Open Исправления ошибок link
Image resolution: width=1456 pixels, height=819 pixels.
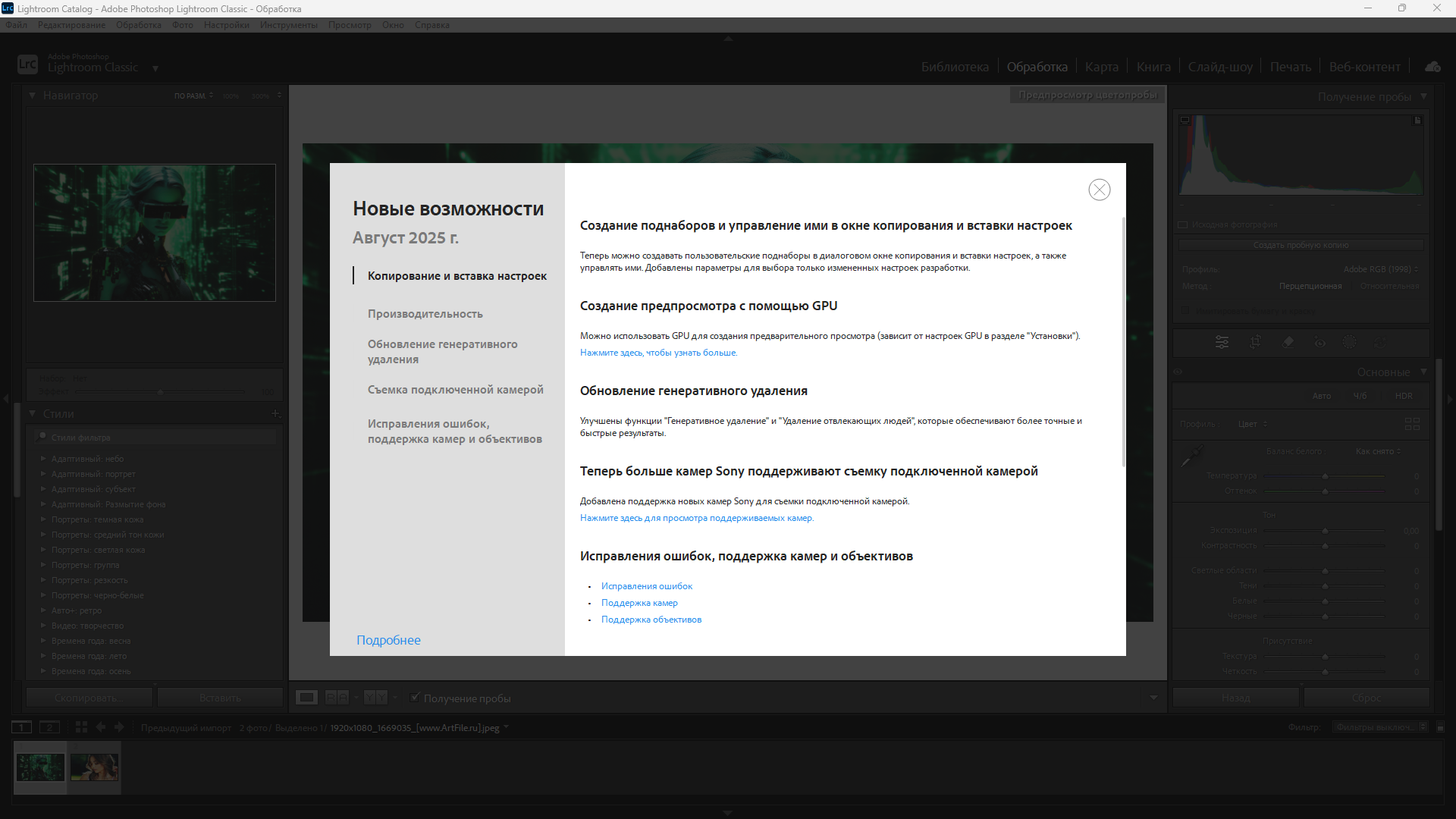point(646,586)
